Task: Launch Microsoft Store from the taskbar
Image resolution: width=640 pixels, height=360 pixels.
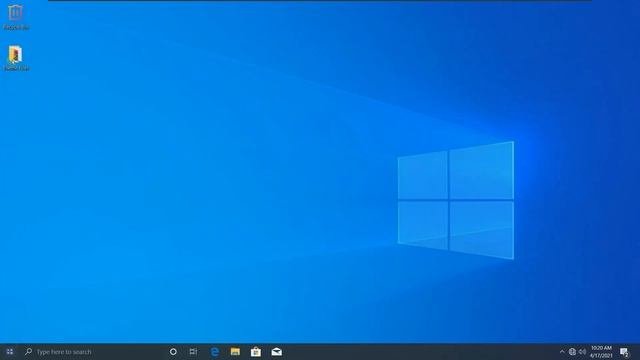Action: click(256, 351)
